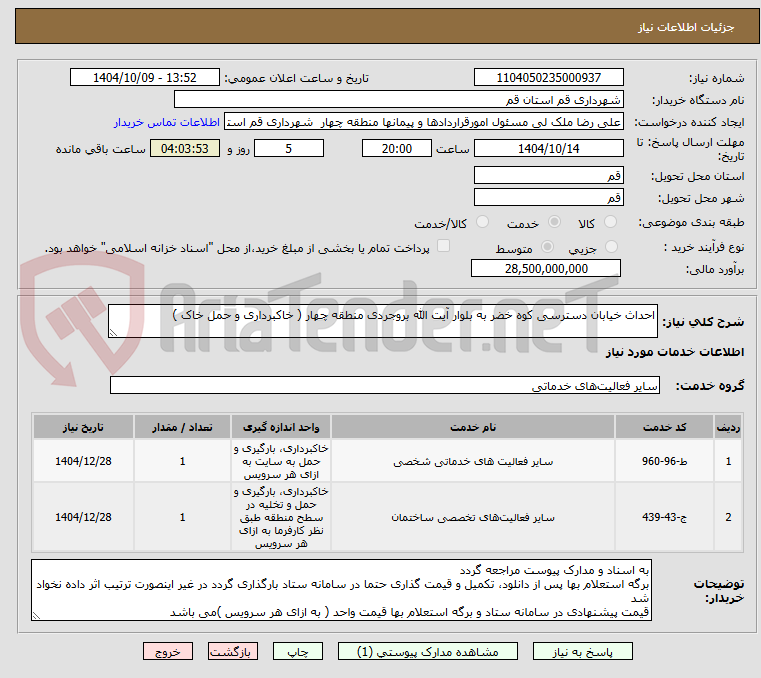Click the چاپ print button
Image resolution: width=761 pixels, height=678 pixels.
pos(298,651)
